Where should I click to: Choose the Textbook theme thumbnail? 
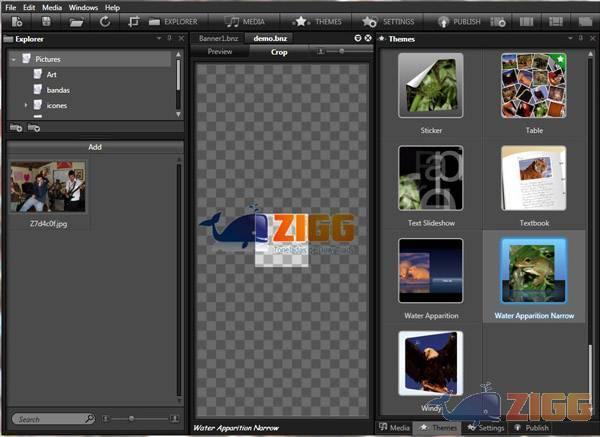pos(533,178)
